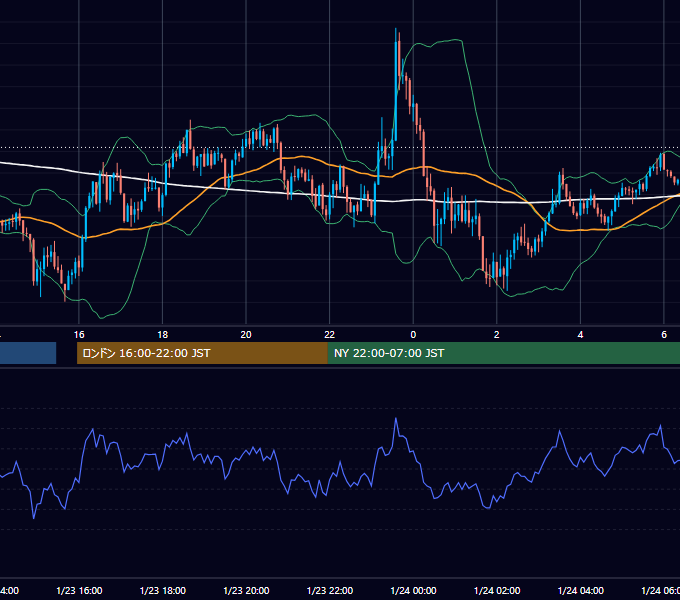Click the blue session bar before ロンドン
680x600 pixels.
tap(28, 353)
